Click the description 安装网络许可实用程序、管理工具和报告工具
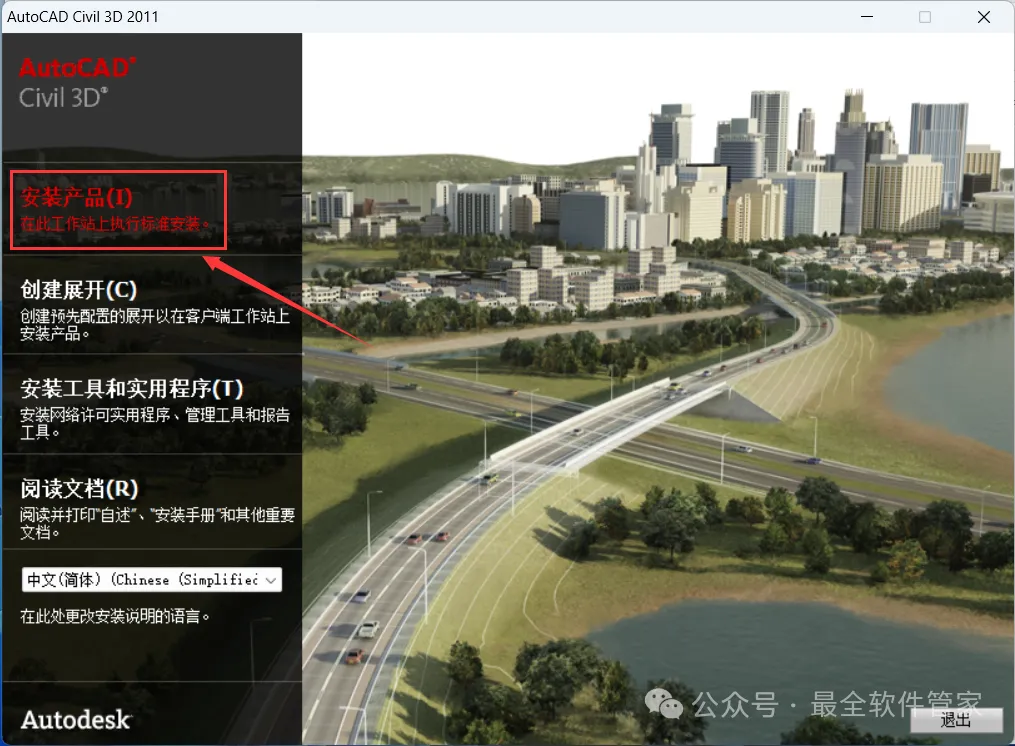The width and height of the screenshot is (1015, 746). click(155, 423)
